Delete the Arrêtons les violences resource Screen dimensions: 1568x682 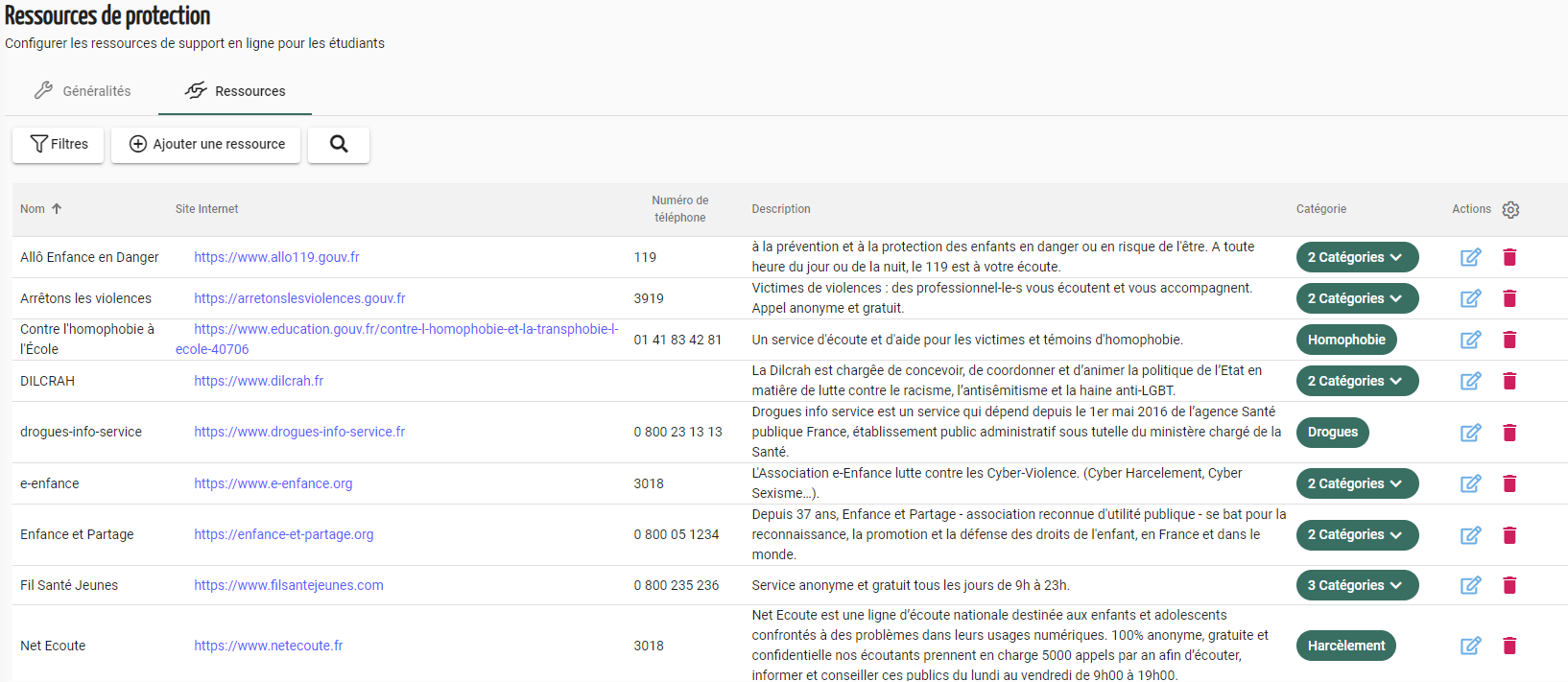click(x=1509, y=298)
